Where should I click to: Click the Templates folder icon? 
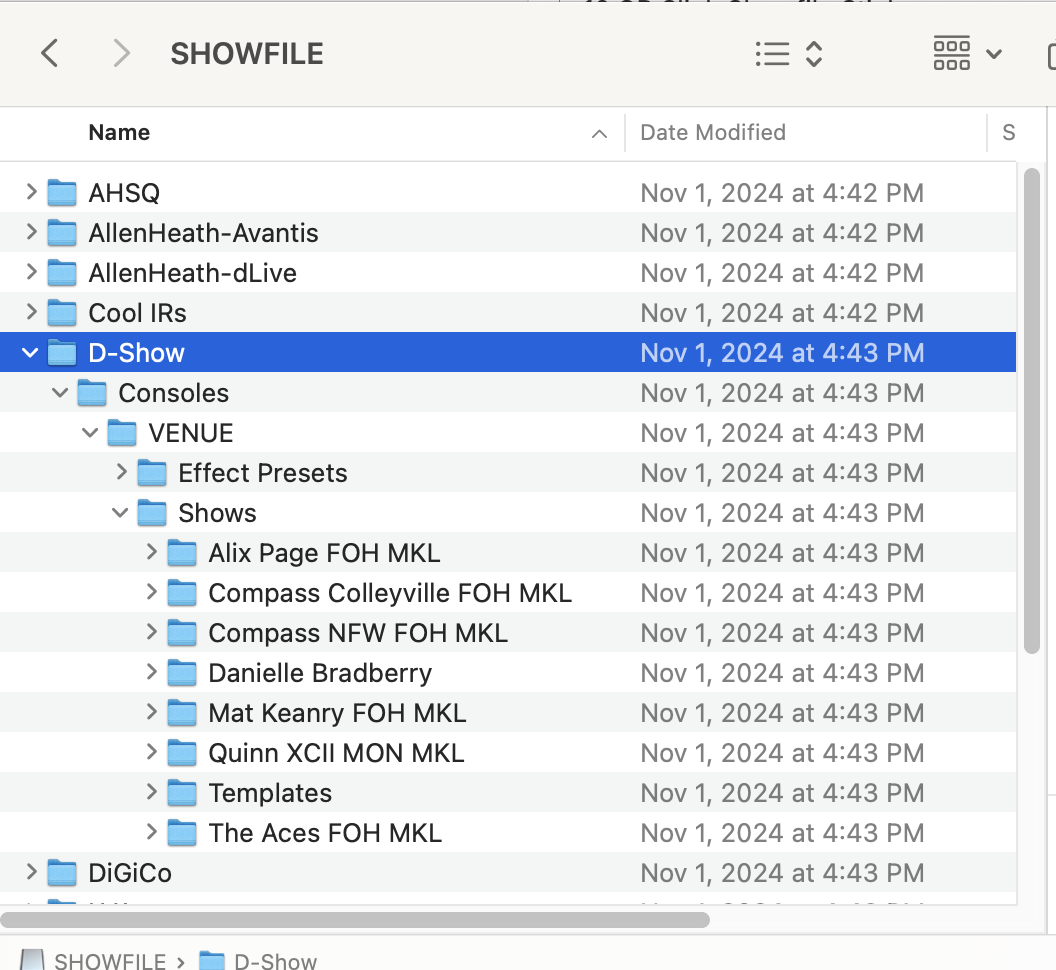pos(182,793)
